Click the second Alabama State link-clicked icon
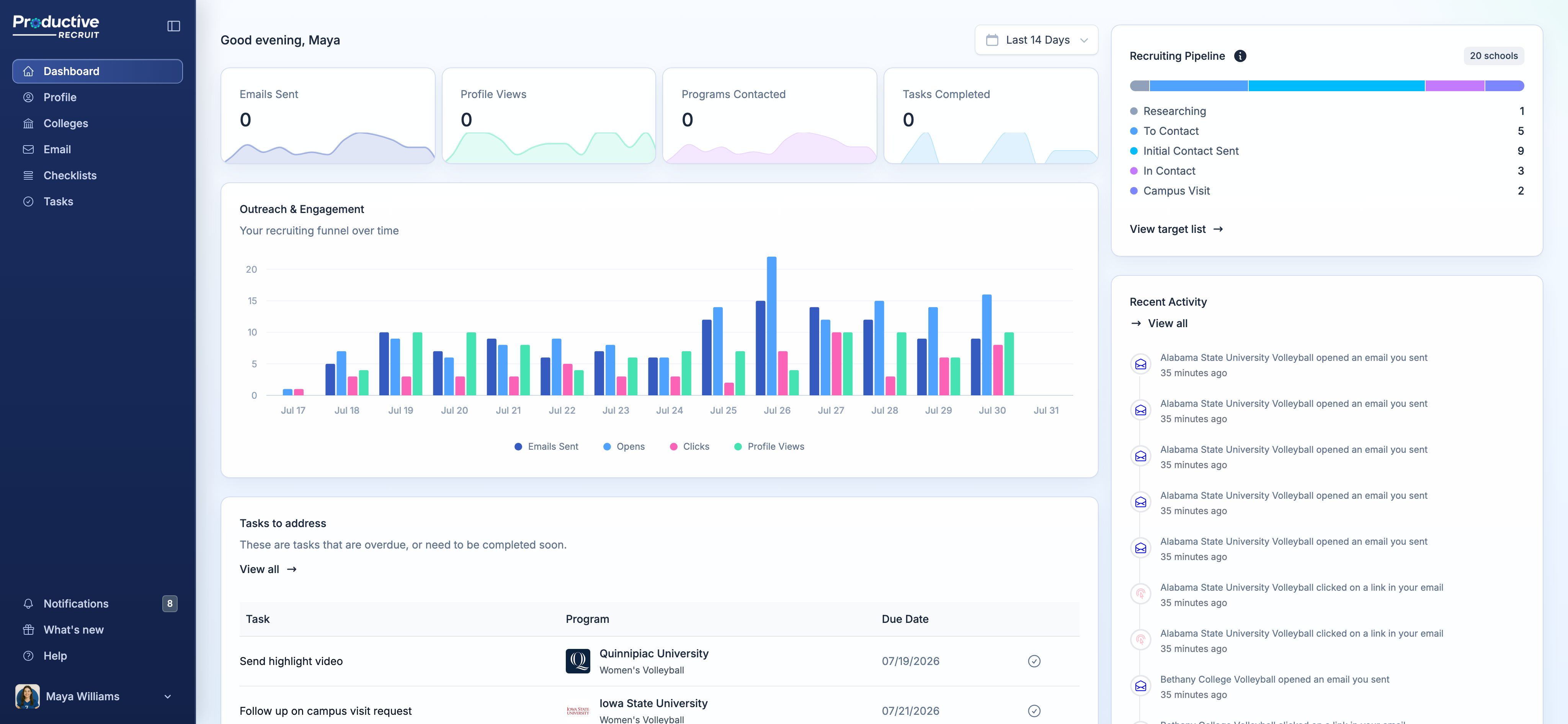This screenshot has height=724, width=1568. point(1141,640)
